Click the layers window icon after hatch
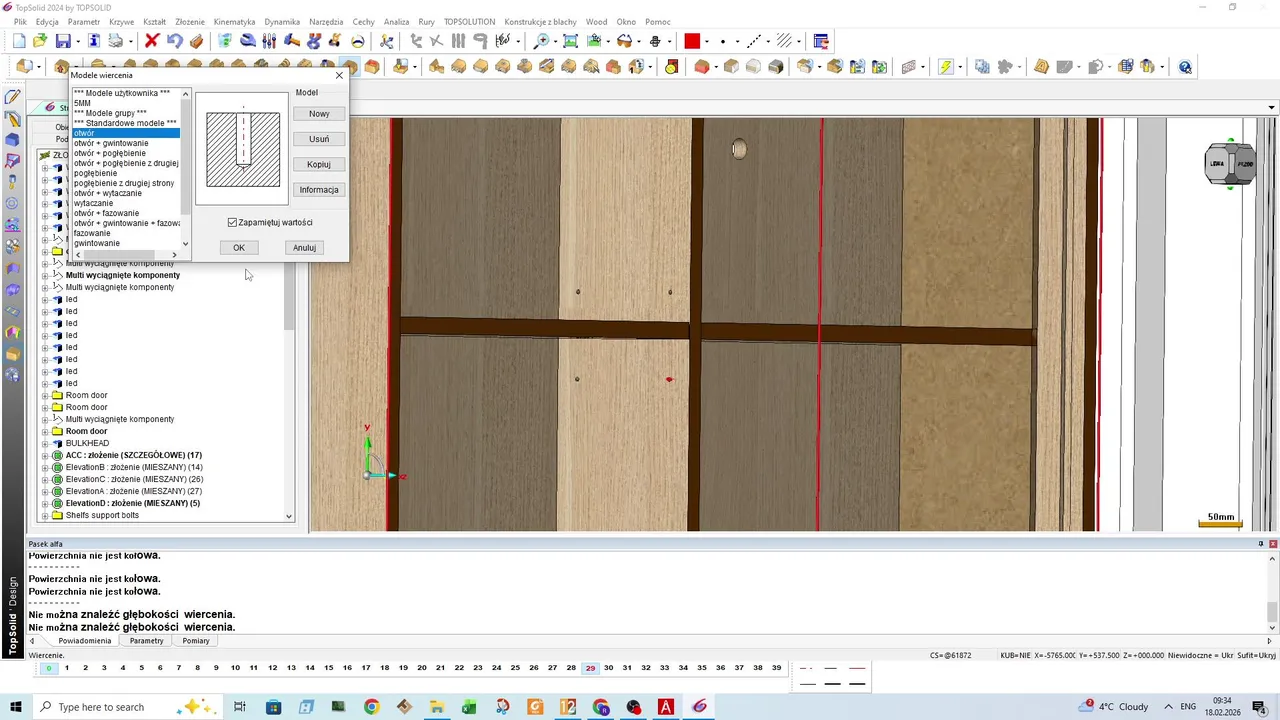 (821, 41)
